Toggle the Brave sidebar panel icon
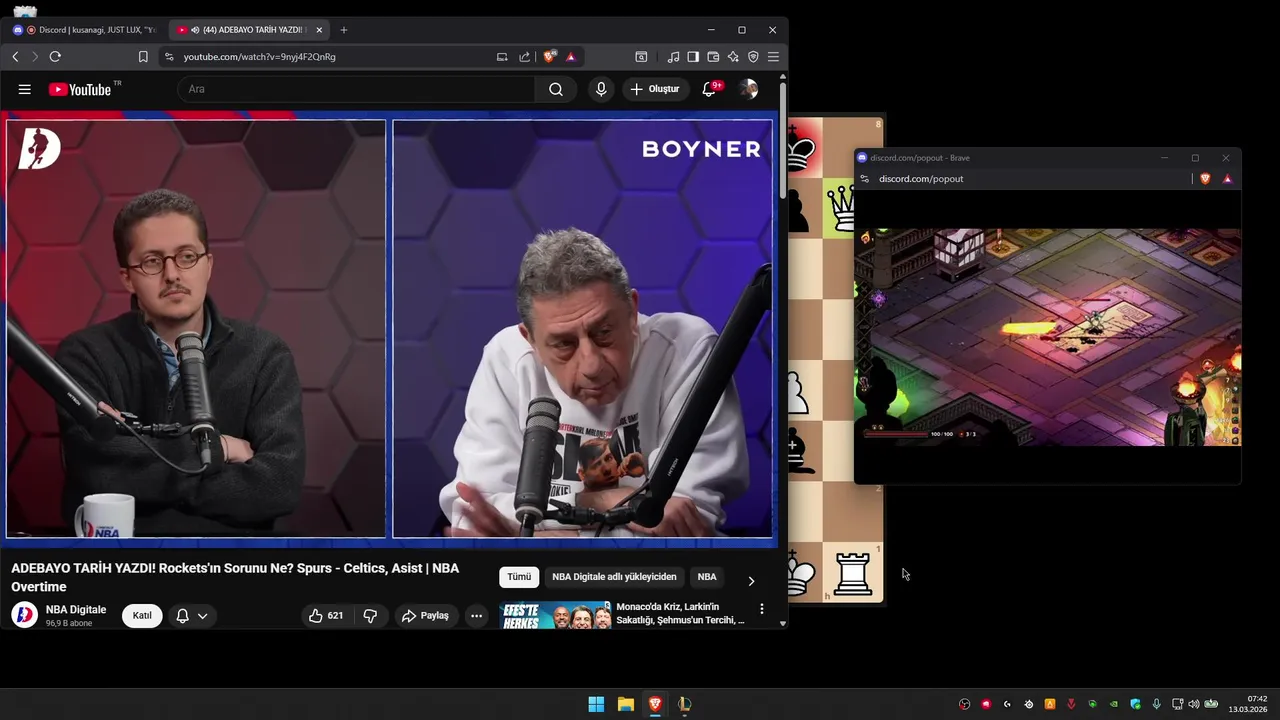 tap(693, 57)
